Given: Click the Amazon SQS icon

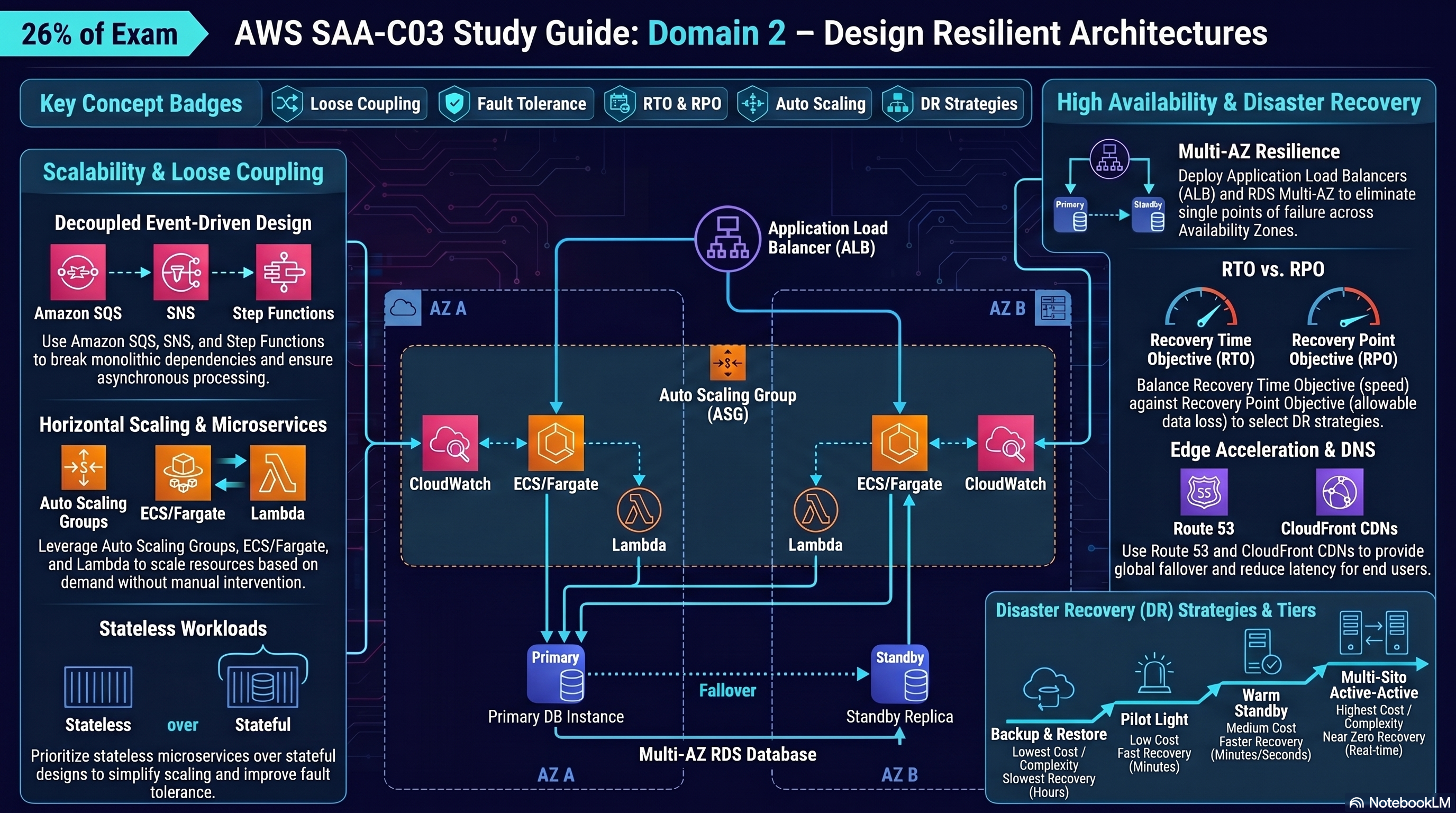Looking at the screenshot, I should click(x=78, y=272).
